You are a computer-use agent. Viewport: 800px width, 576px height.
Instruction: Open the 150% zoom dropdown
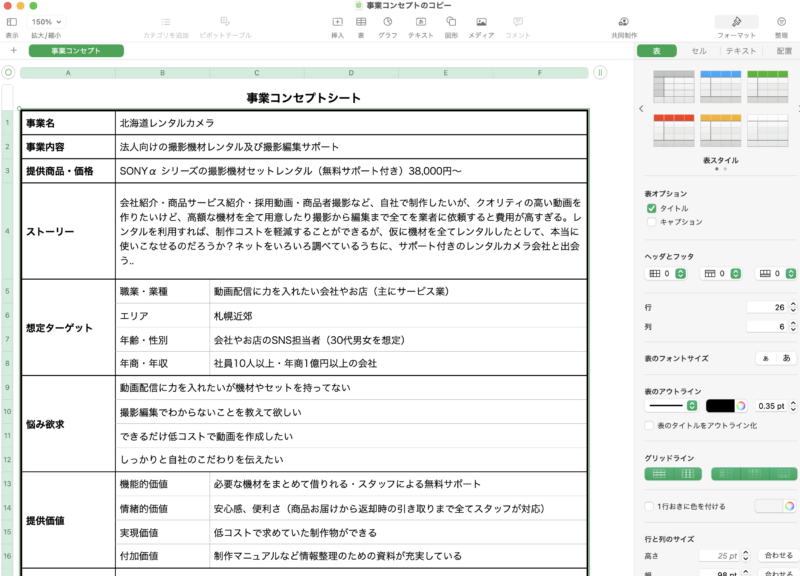click(x=46, y=22)
